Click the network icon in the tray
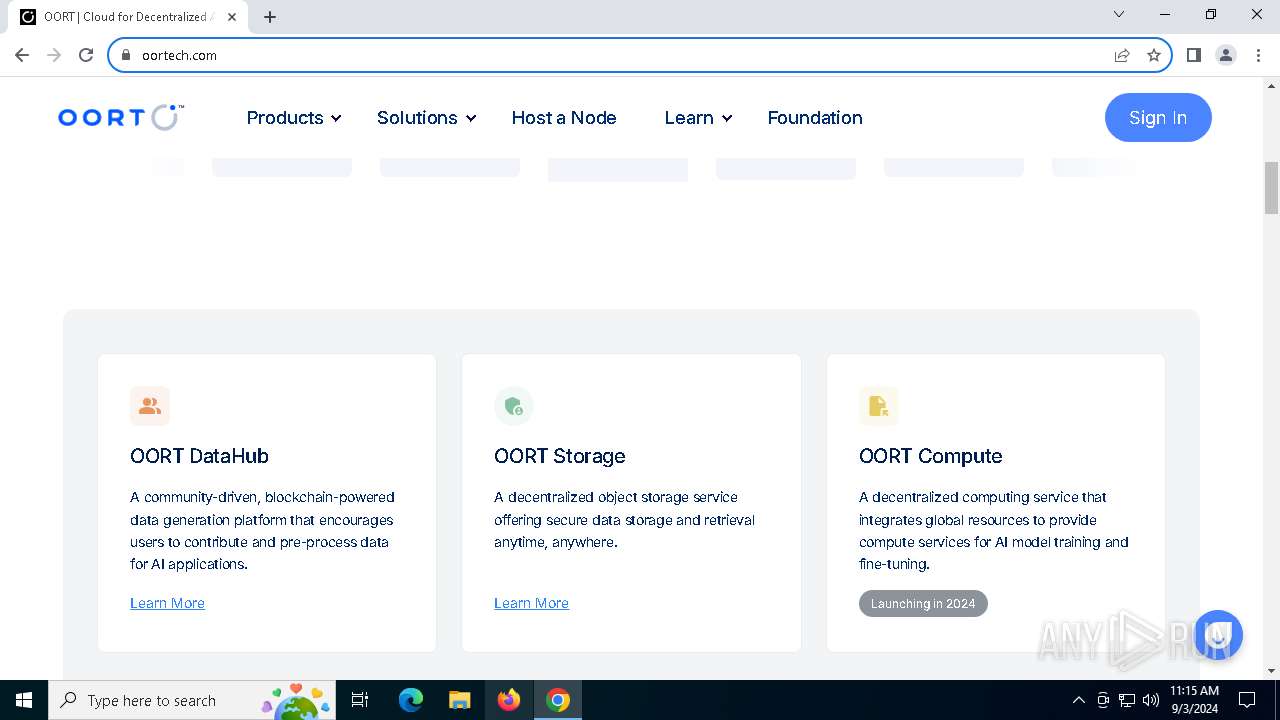The image size is (1280, 720). (1127, 700)
